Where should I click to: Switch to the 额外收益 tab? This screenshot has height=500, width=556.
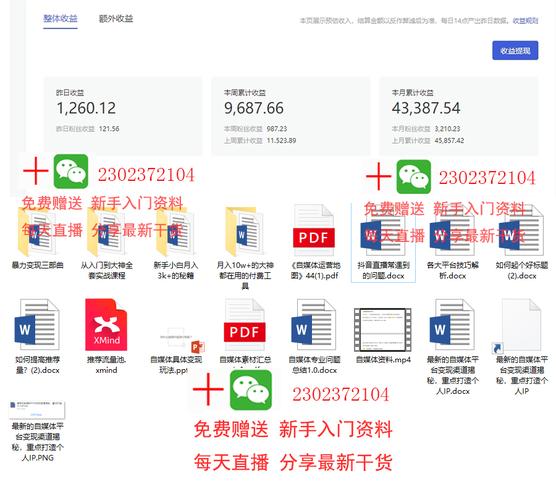(x=116, y=18)
